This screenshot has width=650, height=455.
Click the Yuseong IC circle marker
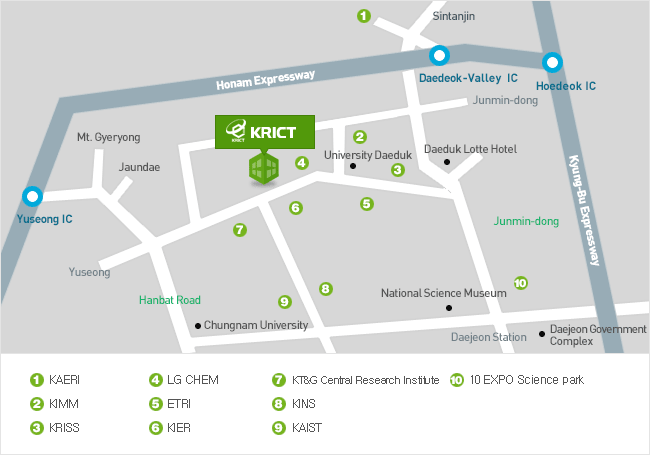pos(32,196)
